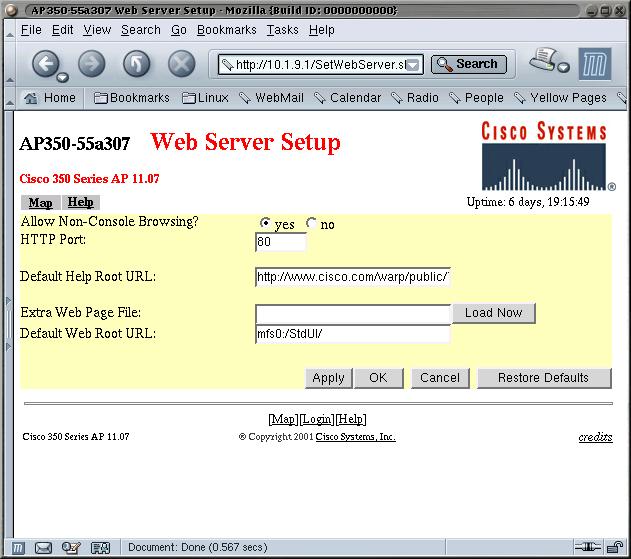
Task: Click the OK button
Action: tap(378, 378)
